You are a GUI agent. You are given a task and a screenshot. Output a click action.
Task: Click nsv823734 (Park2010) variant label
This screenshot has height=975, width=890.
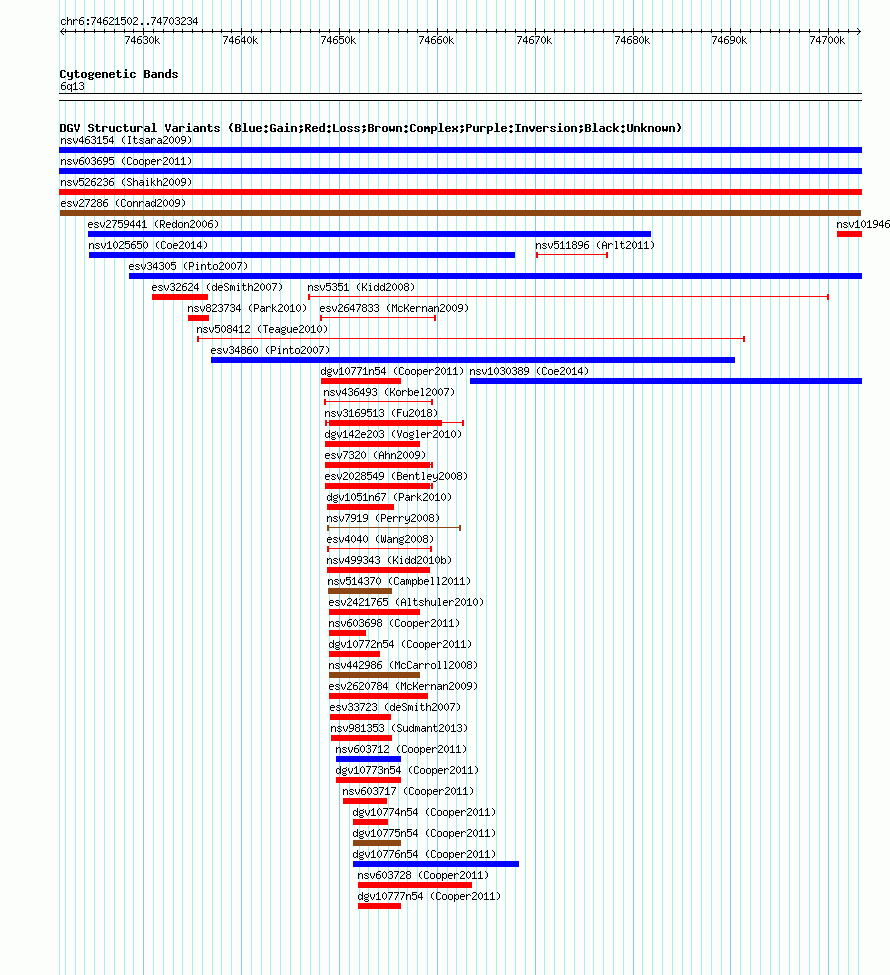(247, 308)
